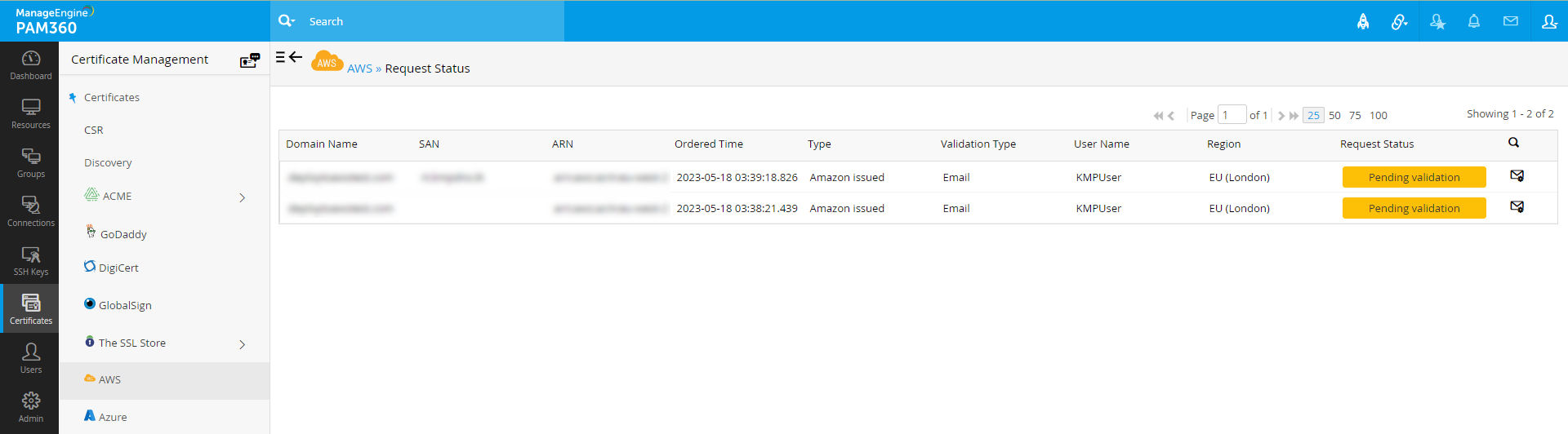Click Pending validation in the second row

1414,208
